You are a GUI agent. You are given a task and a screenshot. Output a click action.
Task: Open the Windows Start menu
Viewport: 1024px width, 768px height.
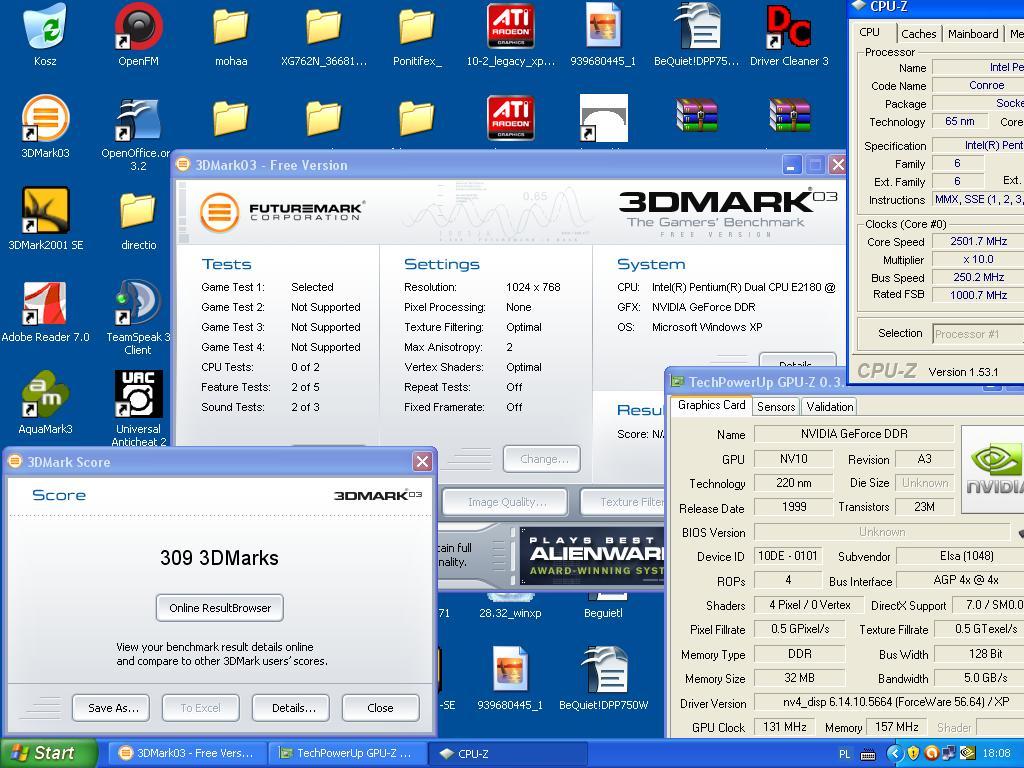tap(48, 753)
